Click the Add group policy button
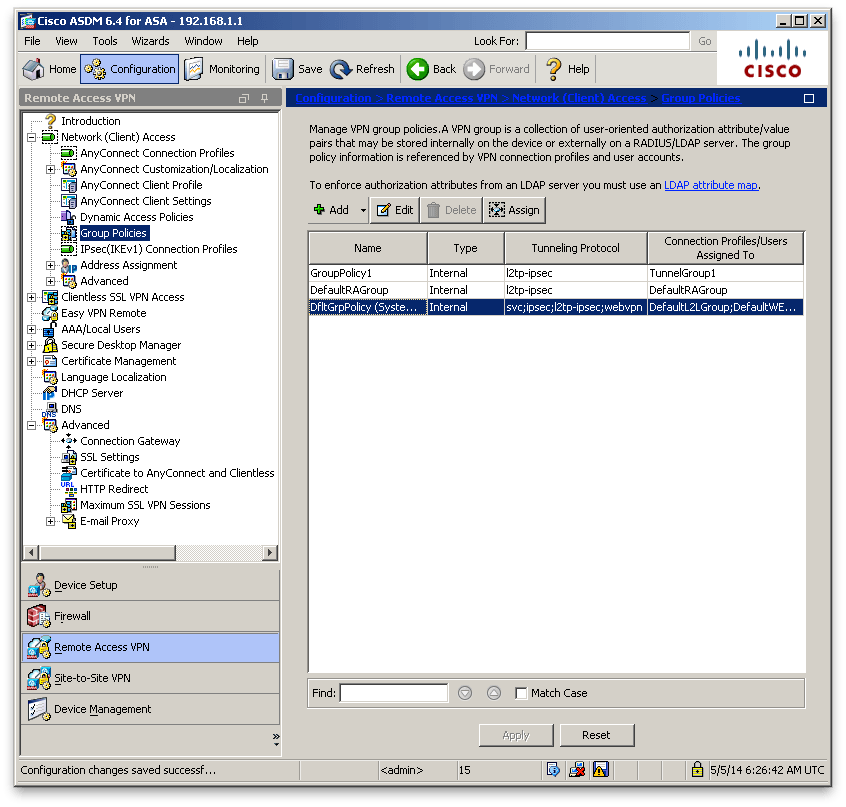846x807 pixels. (x=332, y=210)
